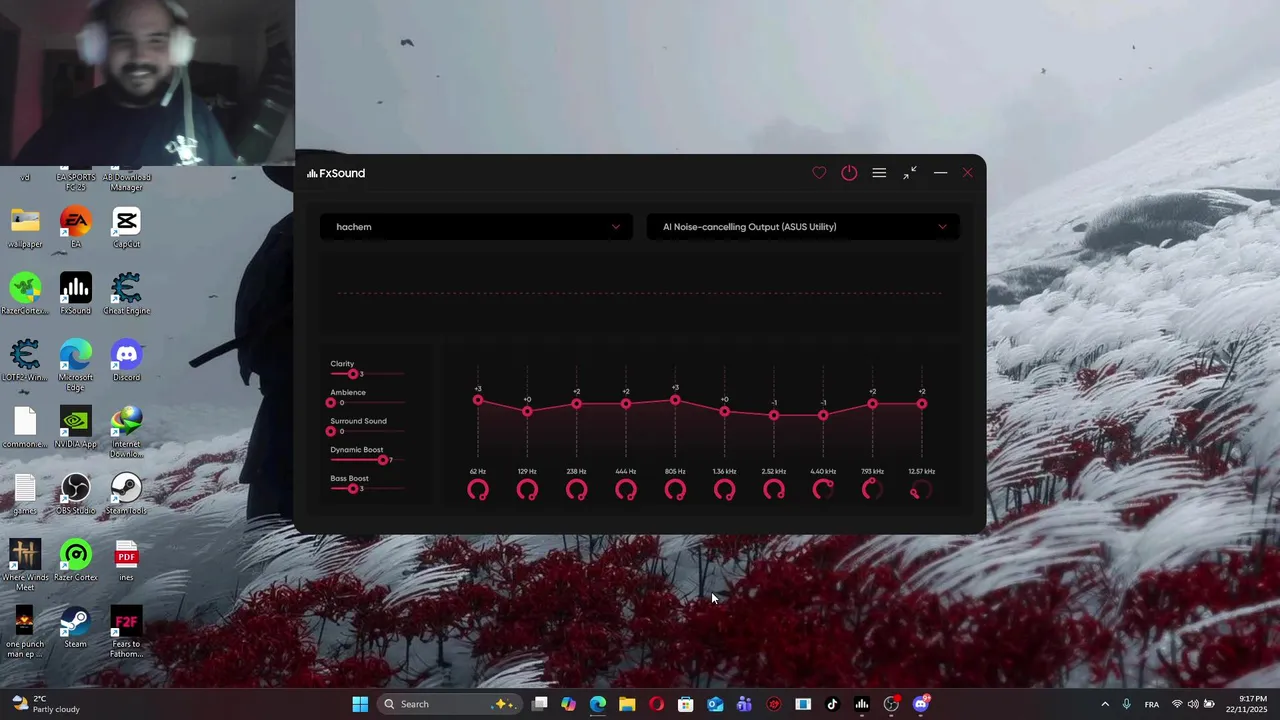This screenshot has width=1280, height=720.
Task: Open AI Noise-cancelling Output device dropdown
Action: pos(803,227)
